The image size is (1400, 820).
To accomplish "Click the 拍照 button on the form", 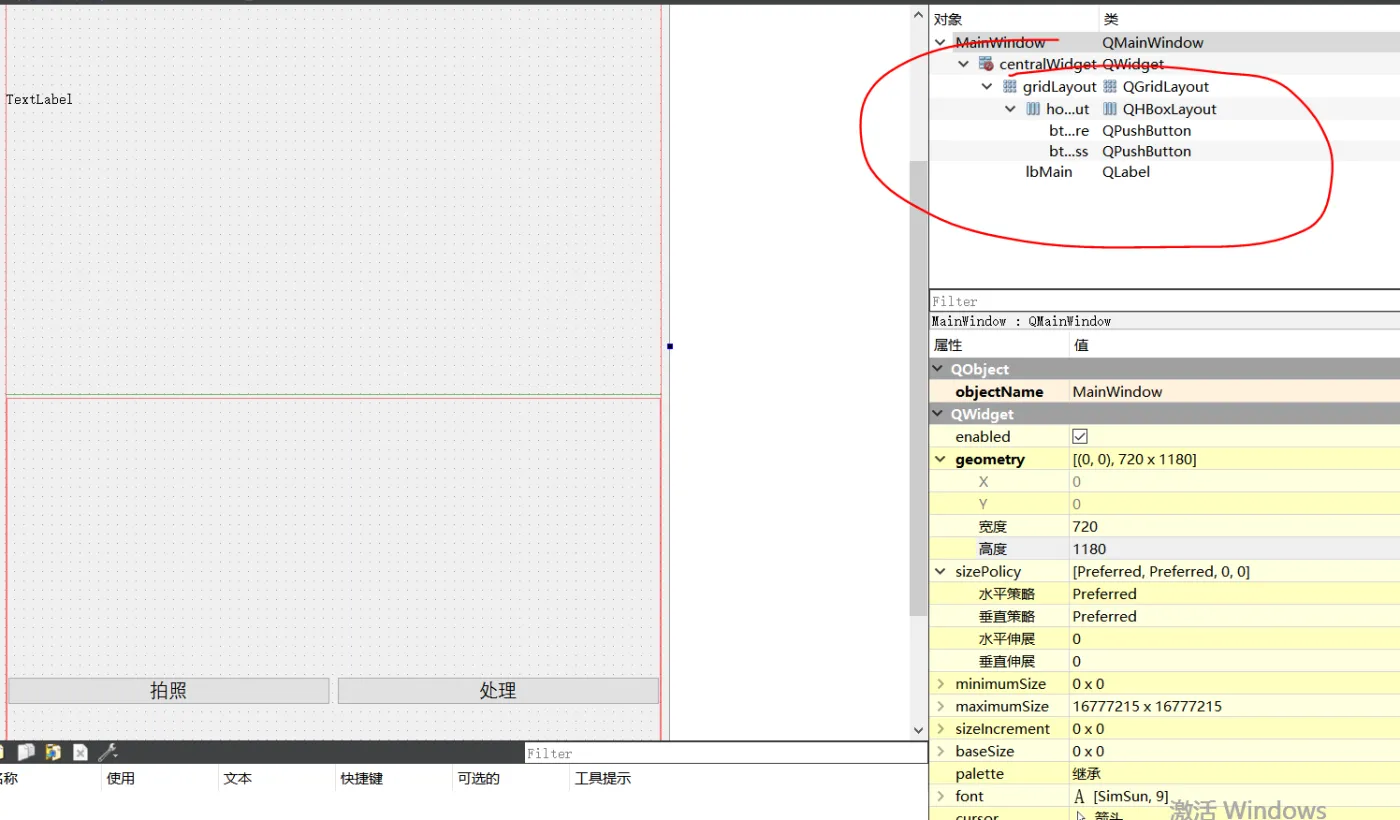I will [169, 691].
